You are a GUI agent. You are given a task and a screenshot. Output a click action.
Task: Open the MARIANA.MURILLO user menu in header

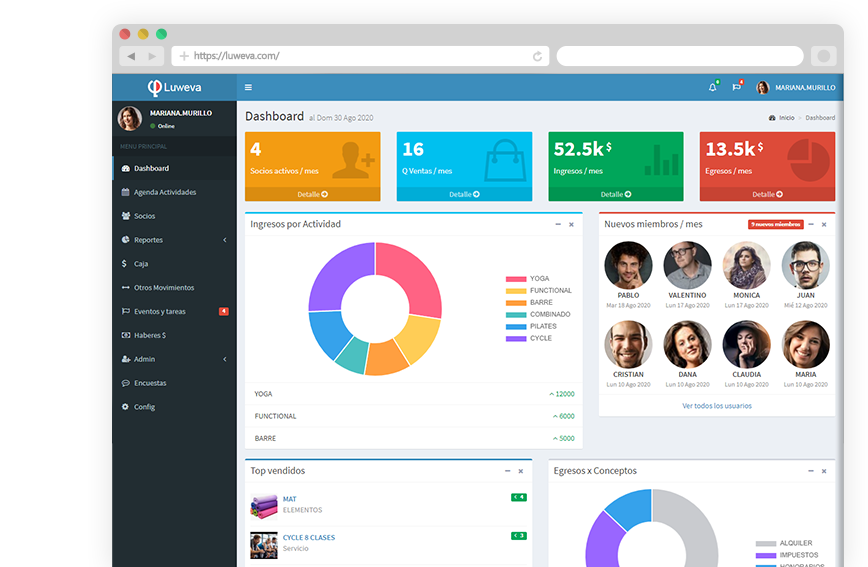point(795,87)
